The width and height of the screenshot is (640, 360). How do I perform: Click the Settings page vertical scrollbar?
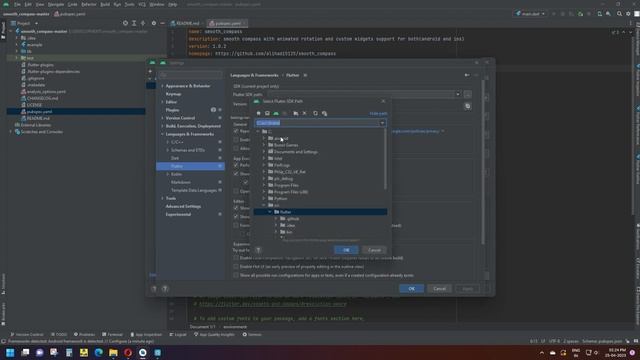tap(482, 161)
